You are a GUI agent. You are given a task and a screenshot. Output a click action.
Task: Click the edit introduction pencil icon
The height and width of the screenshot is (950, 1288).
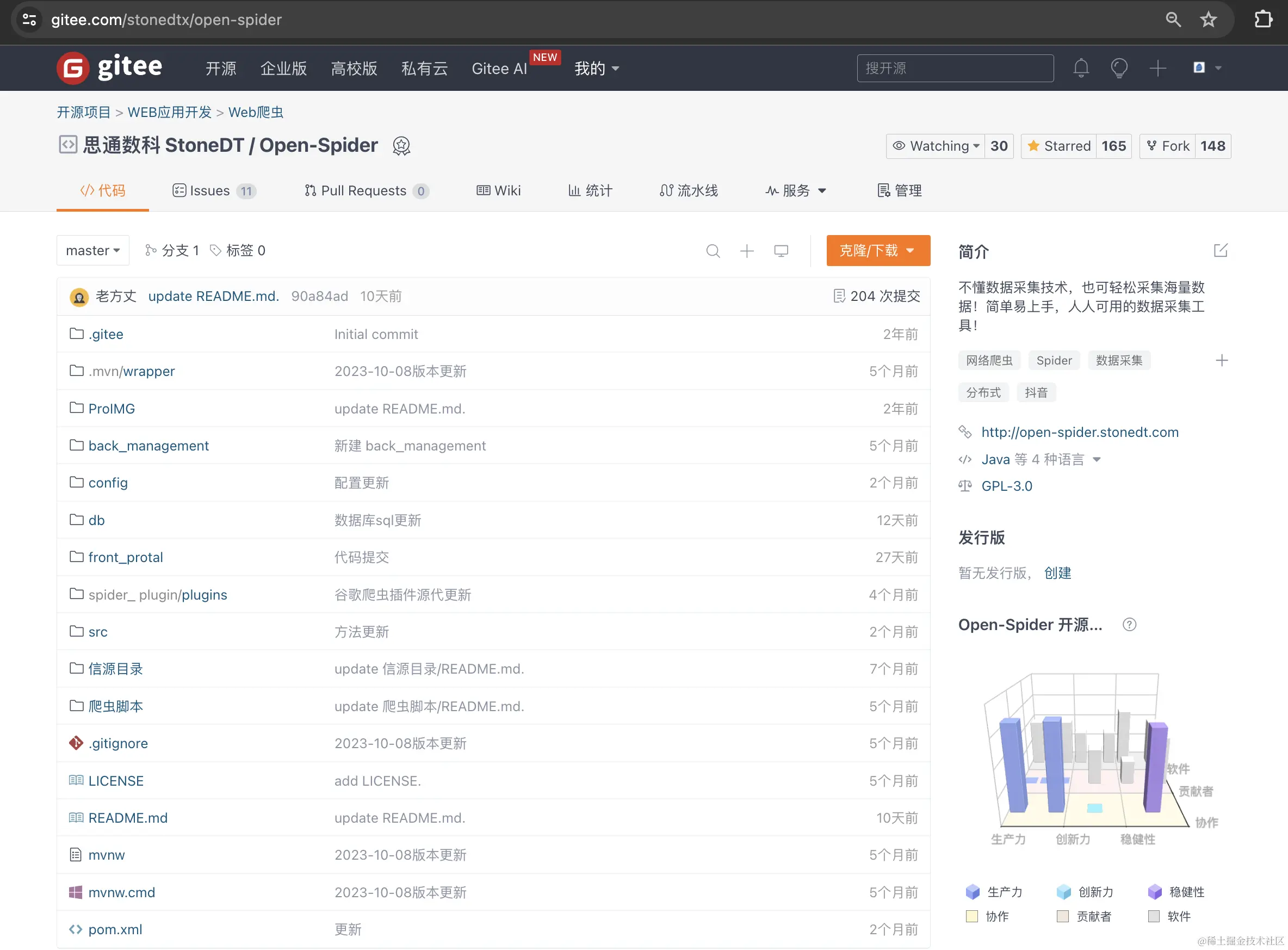[x=1220, y=251]
